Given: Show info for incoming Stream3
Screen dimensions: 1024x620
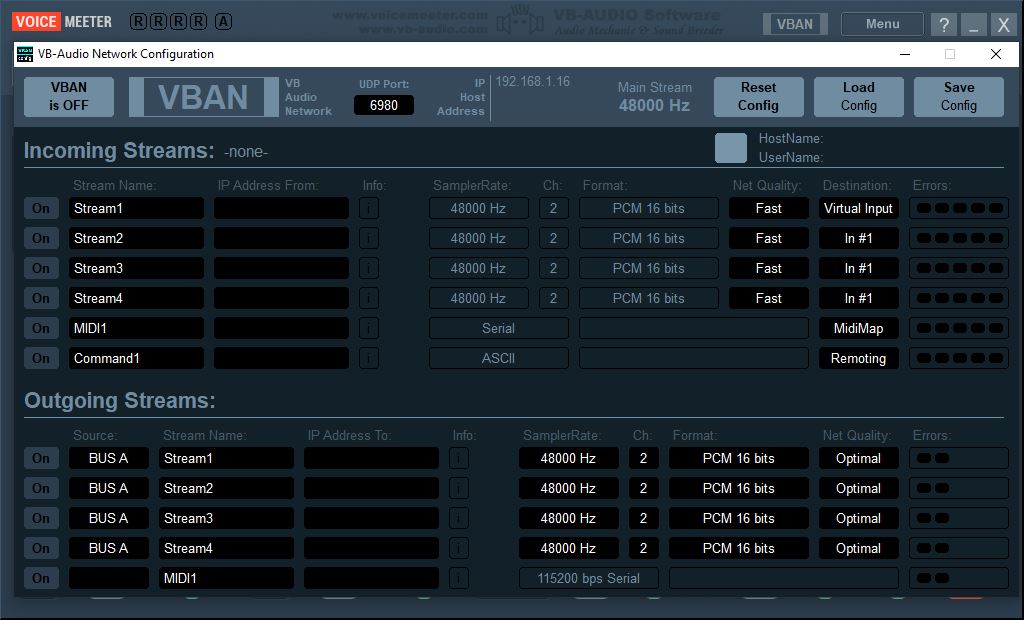Looking at the screenshot, I should (369, 269).
